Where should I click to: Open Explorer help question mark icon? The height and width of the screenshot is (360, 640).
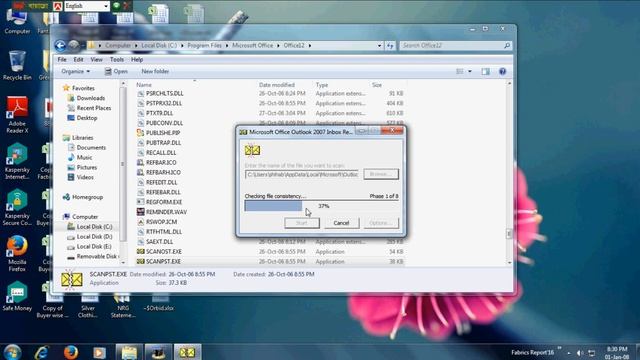click(x=502, y=71)
